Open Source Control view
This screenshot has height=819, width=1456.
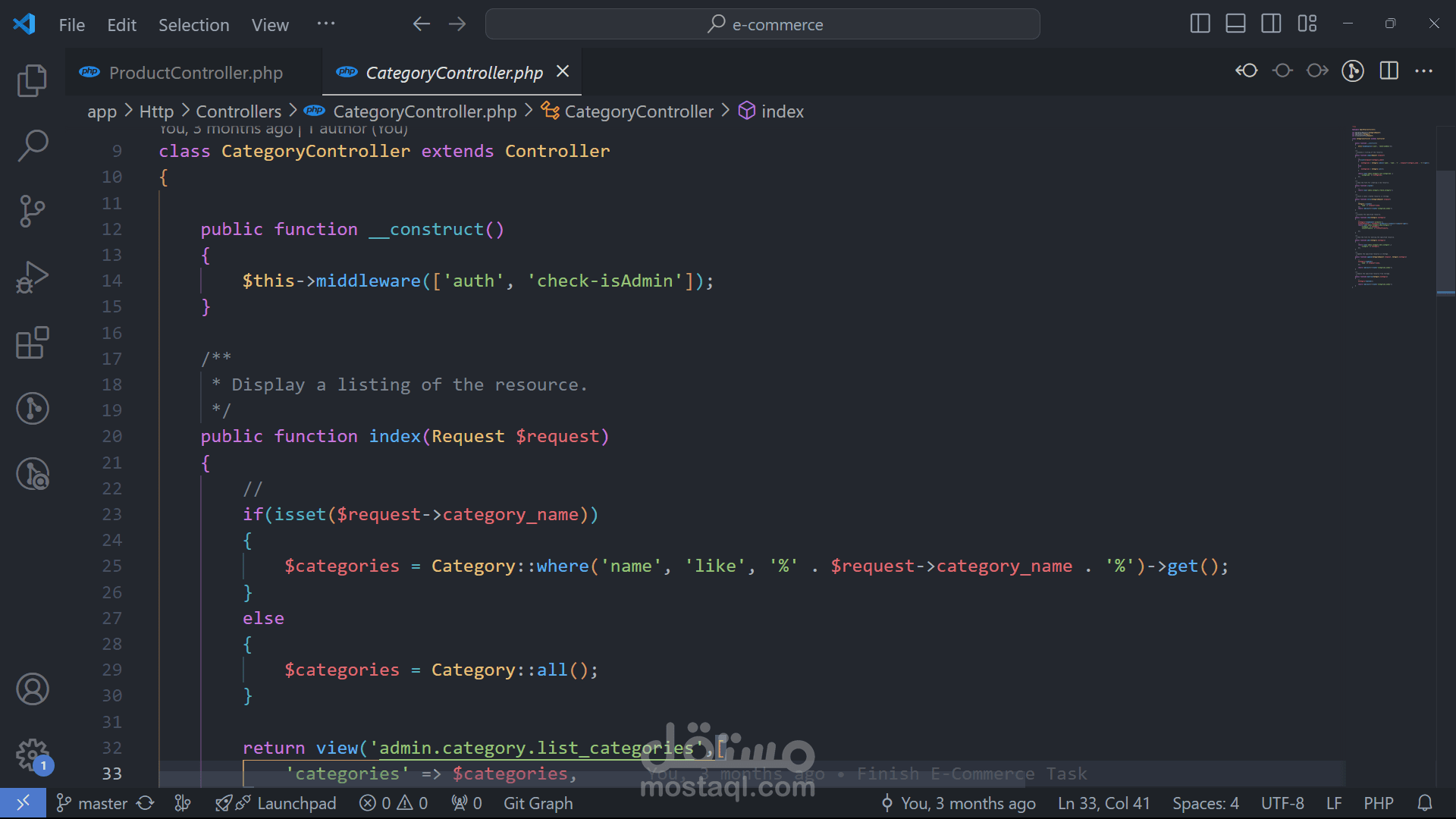point(32,211)
